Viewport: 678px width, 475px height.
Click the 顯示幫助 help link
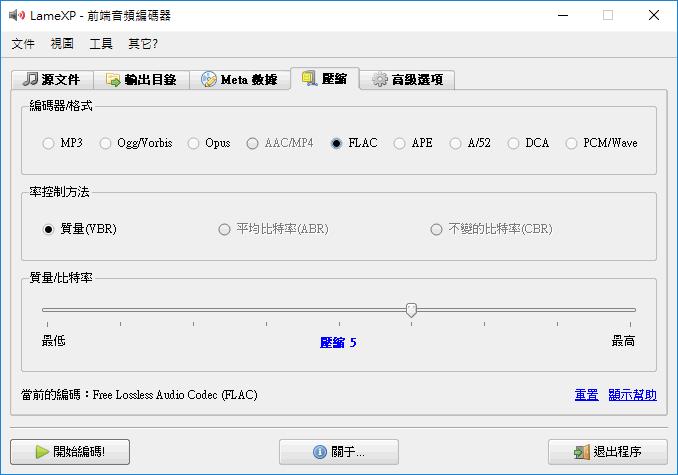click(632, 395)
